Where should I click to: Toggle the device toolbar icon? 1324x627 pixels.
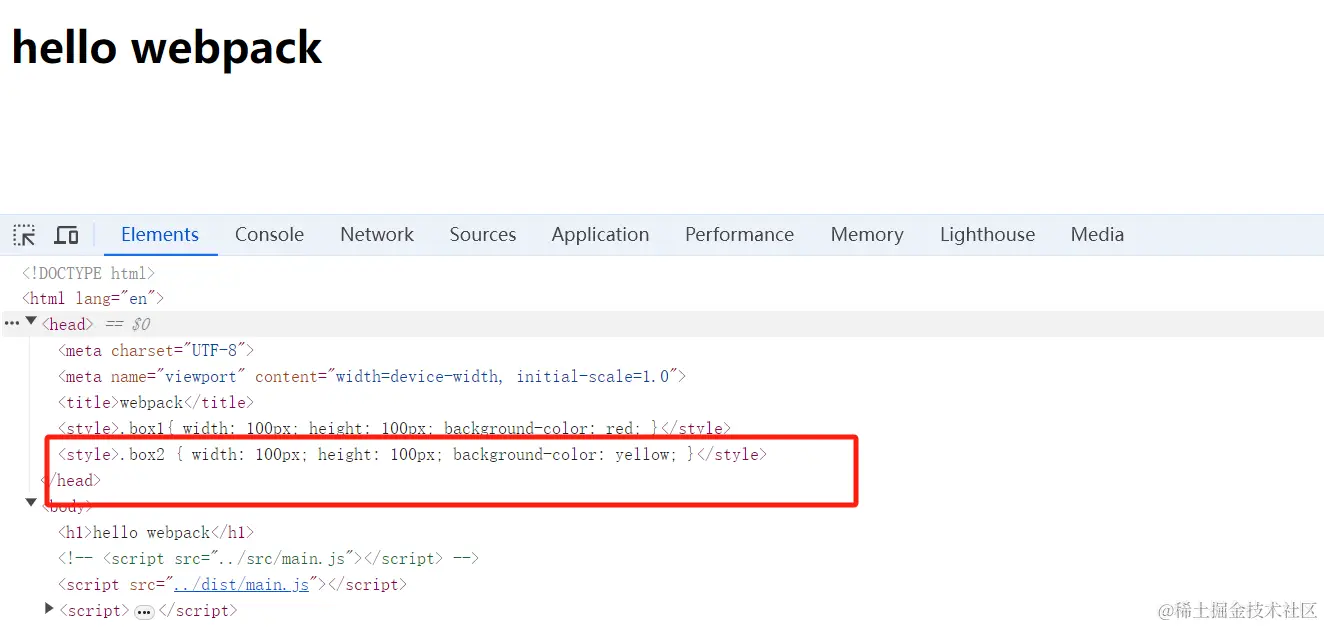66,235
